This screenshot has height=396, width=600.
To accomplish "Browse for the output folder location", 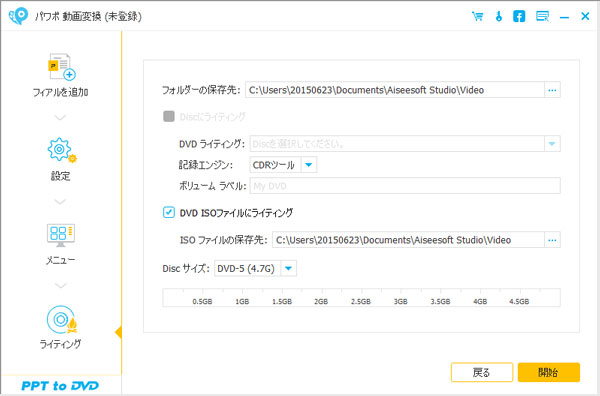I will click(552, 90).
